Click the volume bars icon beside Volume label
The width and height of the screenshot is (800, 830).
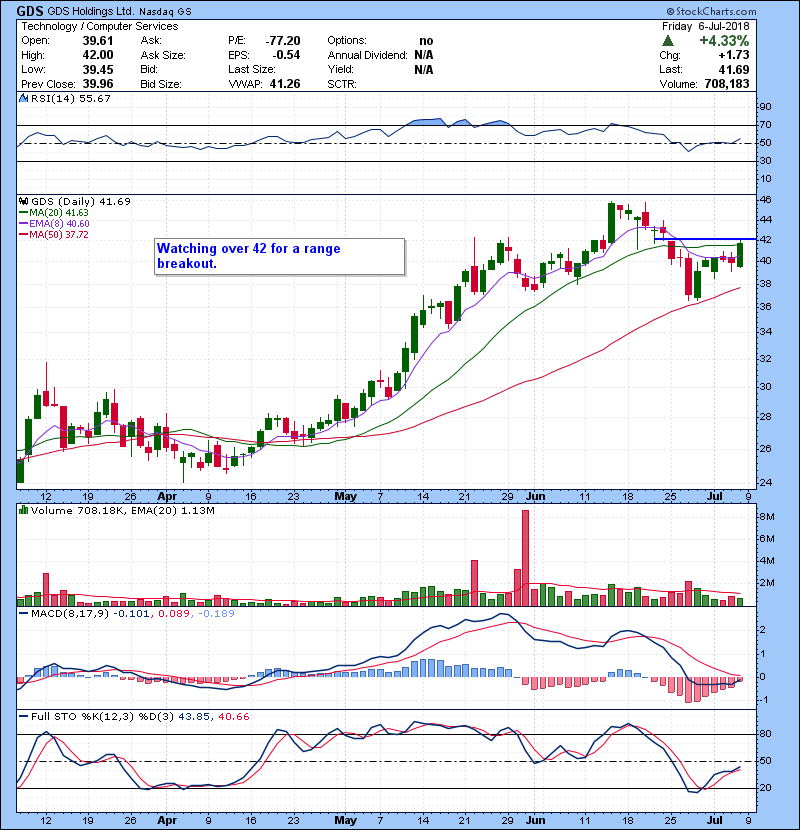coord(23,510)
